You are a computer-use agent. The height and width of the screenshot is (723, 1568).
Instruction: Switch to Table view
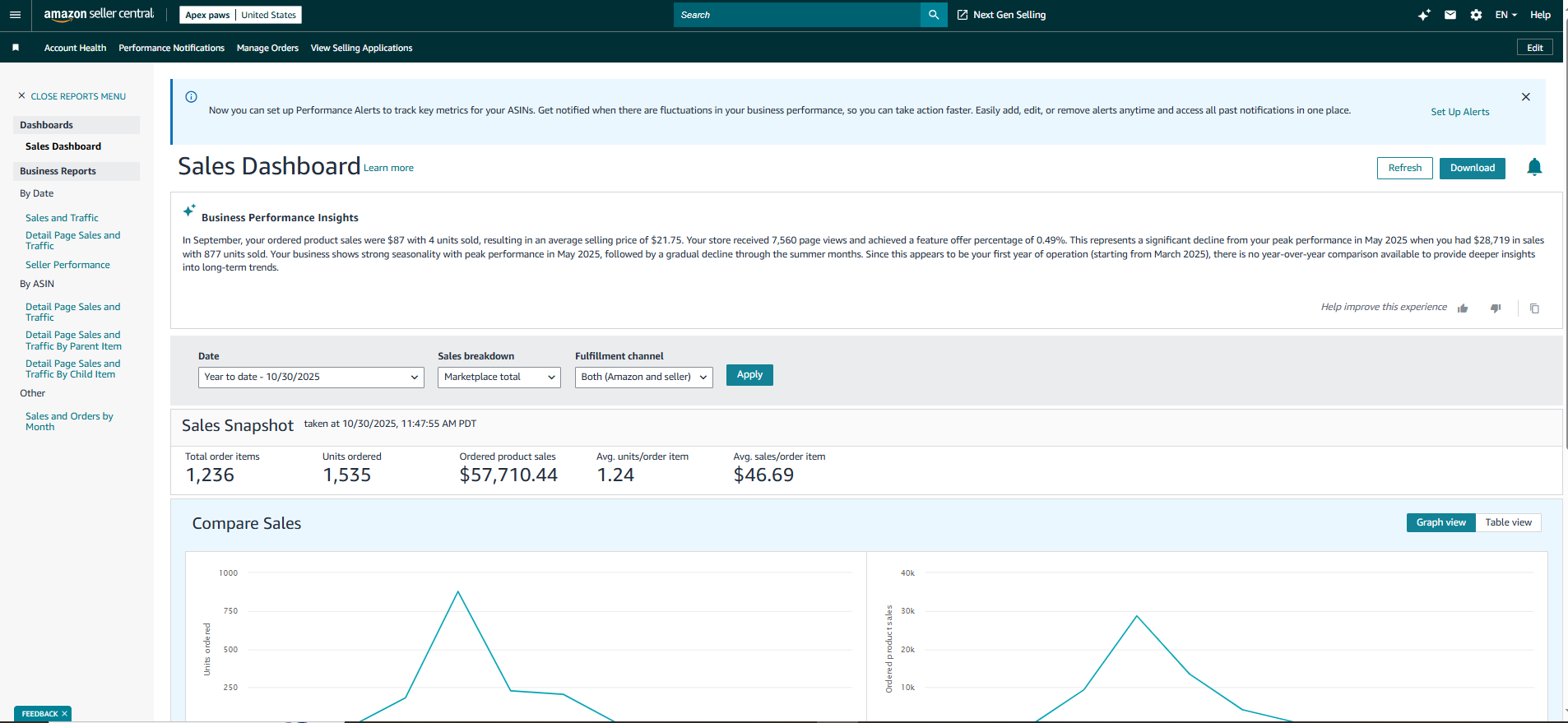1508,523
